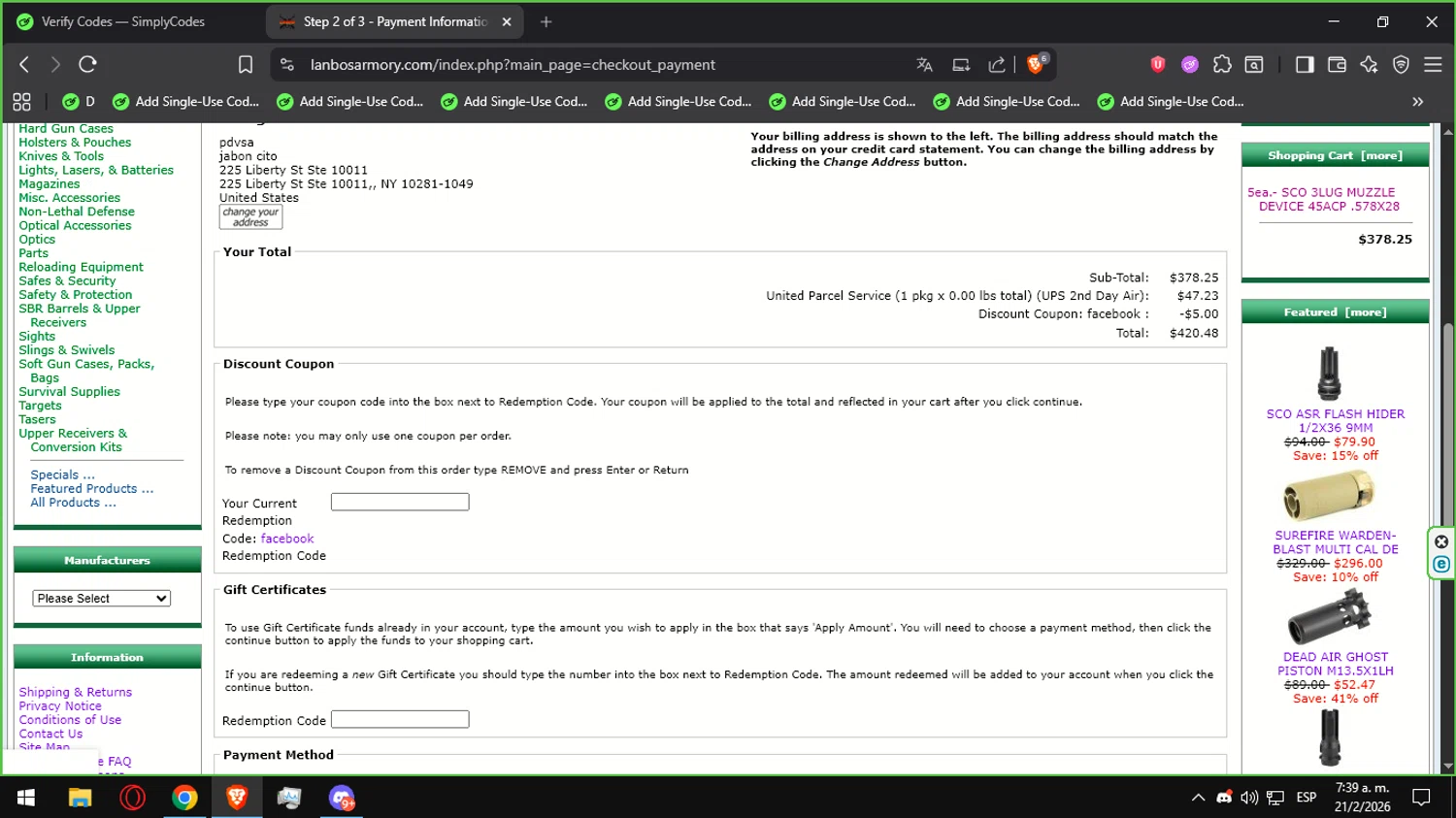Open the Privacy Notice link
Viewport: 1456px width, 818px height.
coord(60,705)
